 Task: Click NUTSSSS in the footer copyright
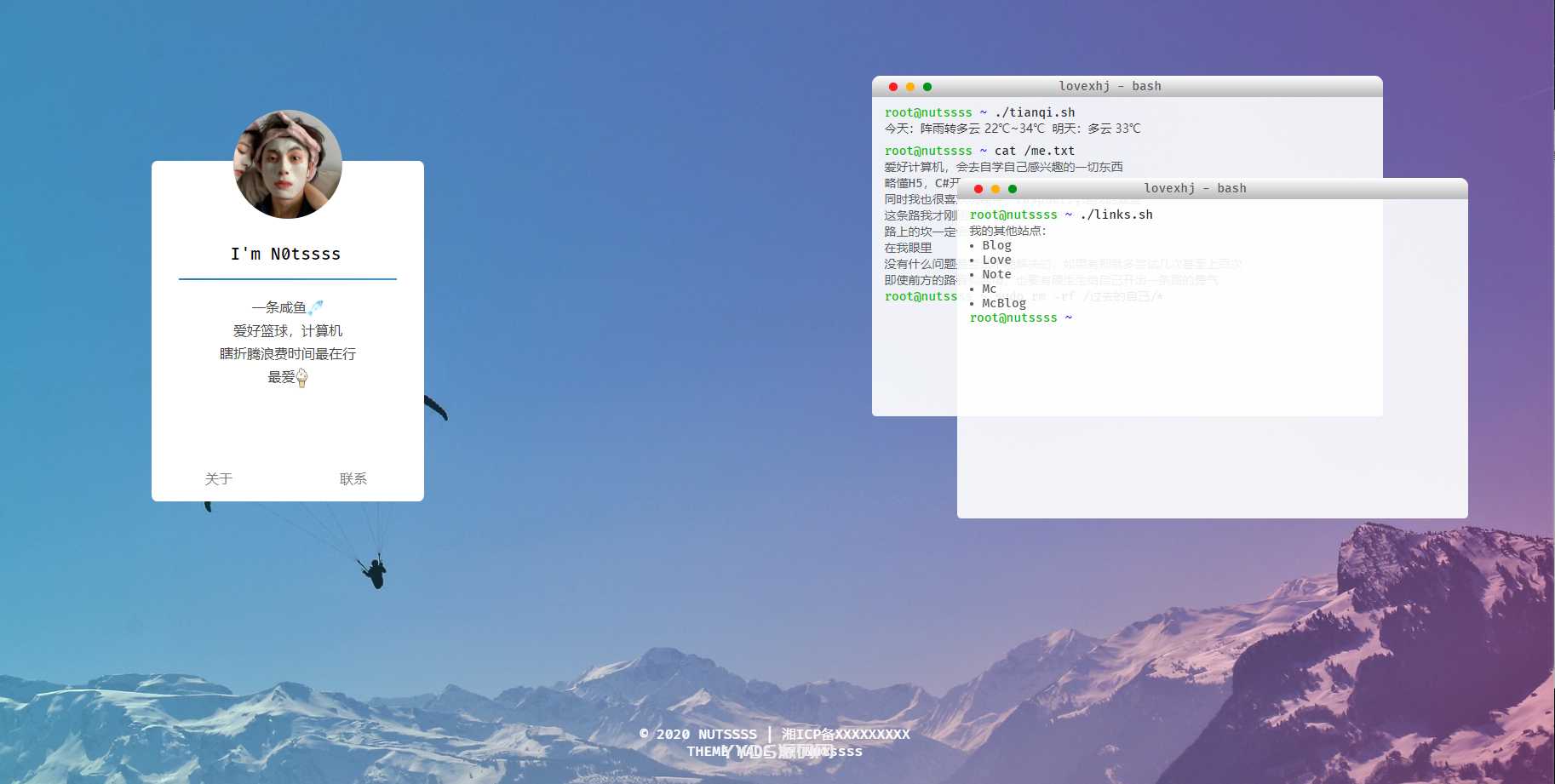(727, 734)
